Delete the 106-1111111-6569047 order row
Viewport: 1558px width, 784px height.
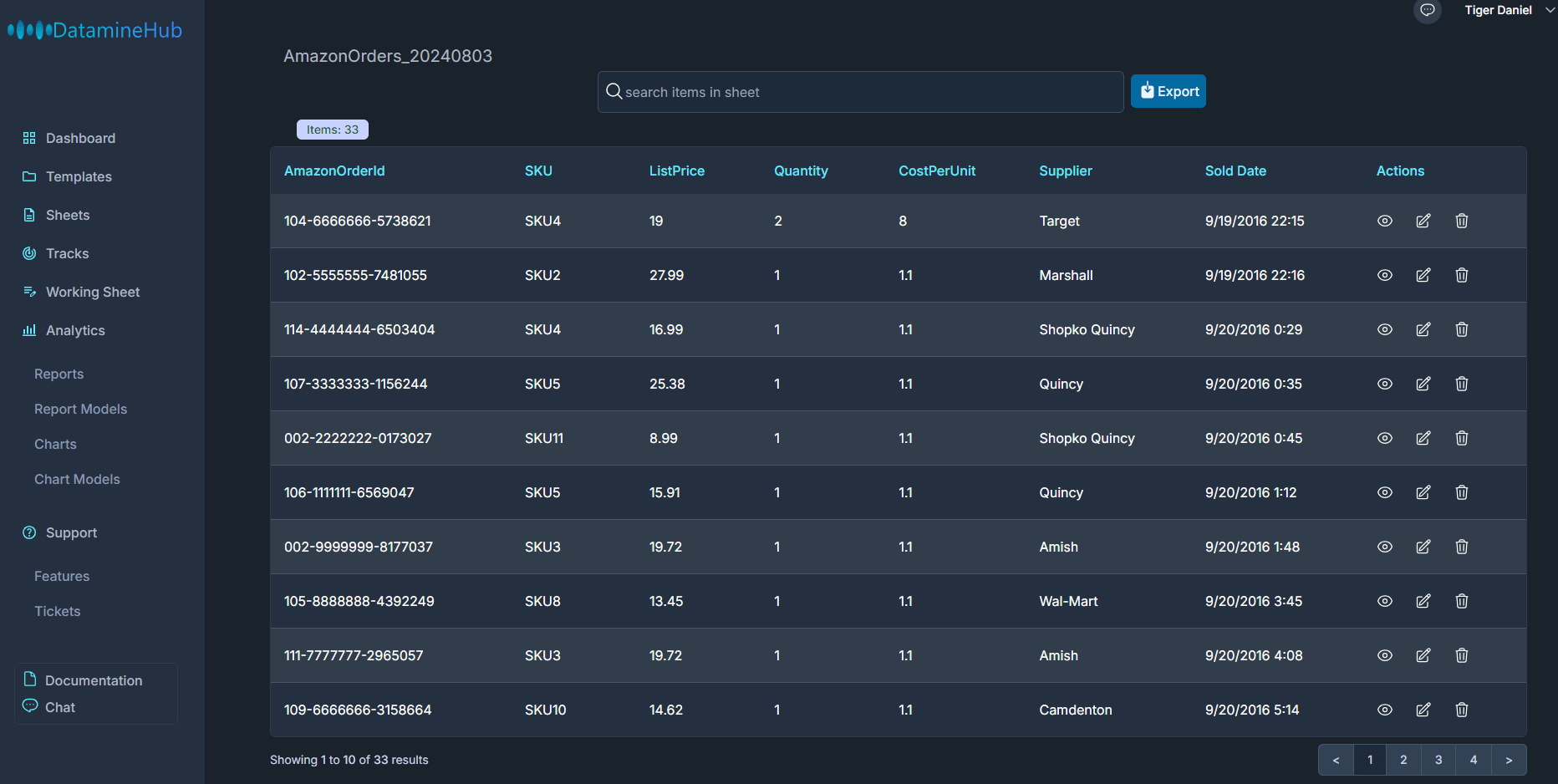click(1462, 492)
